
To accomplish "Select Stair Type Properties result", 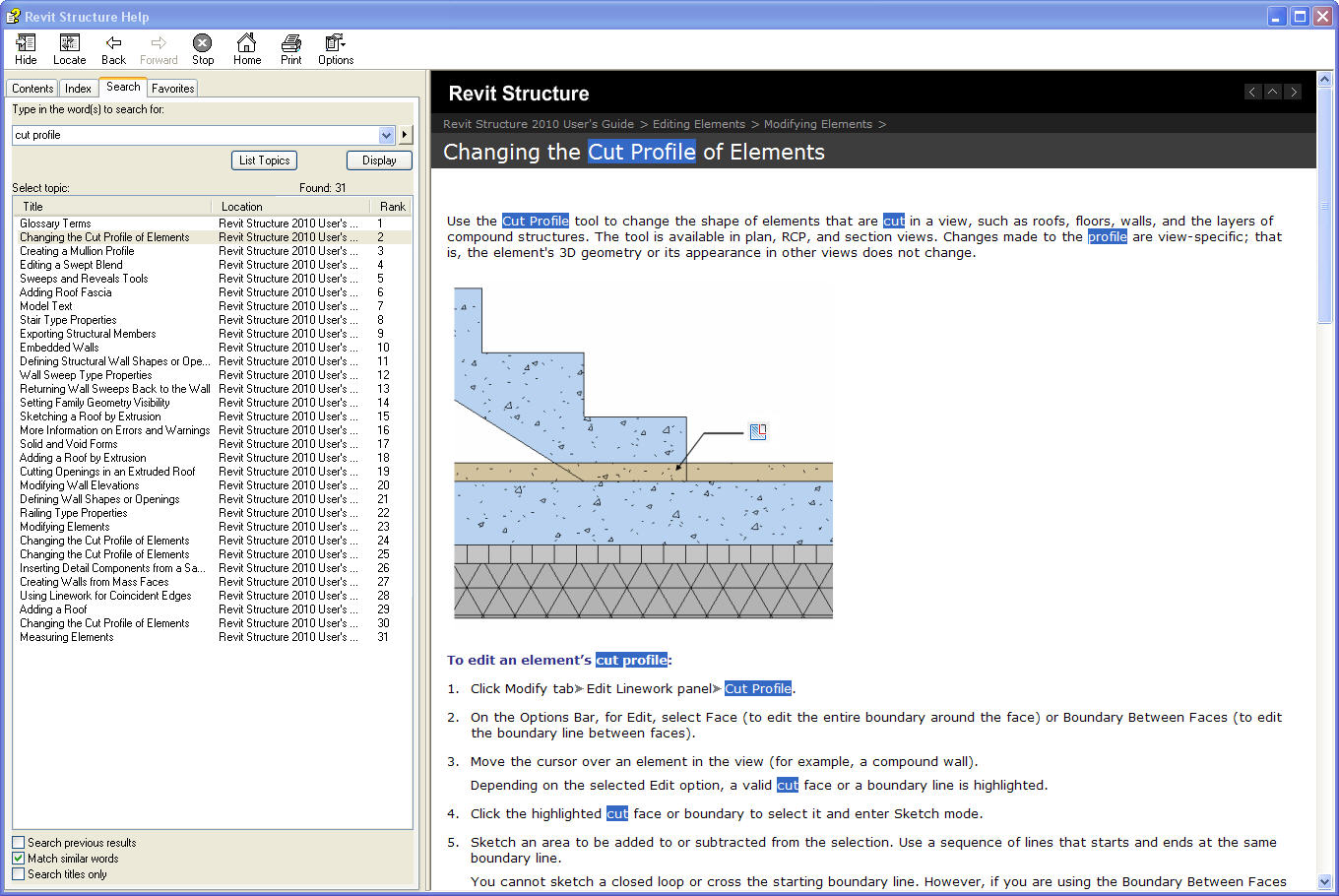I will 68,320.
